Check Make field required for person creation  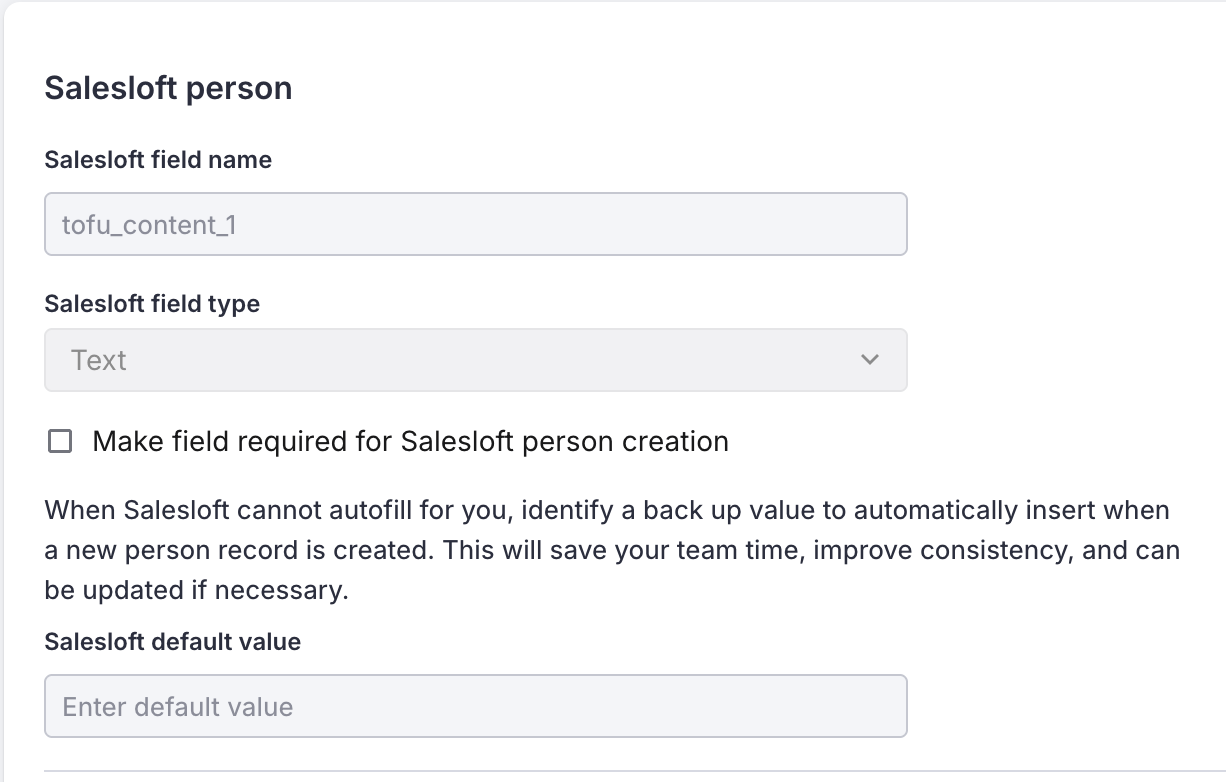(59, 440)
